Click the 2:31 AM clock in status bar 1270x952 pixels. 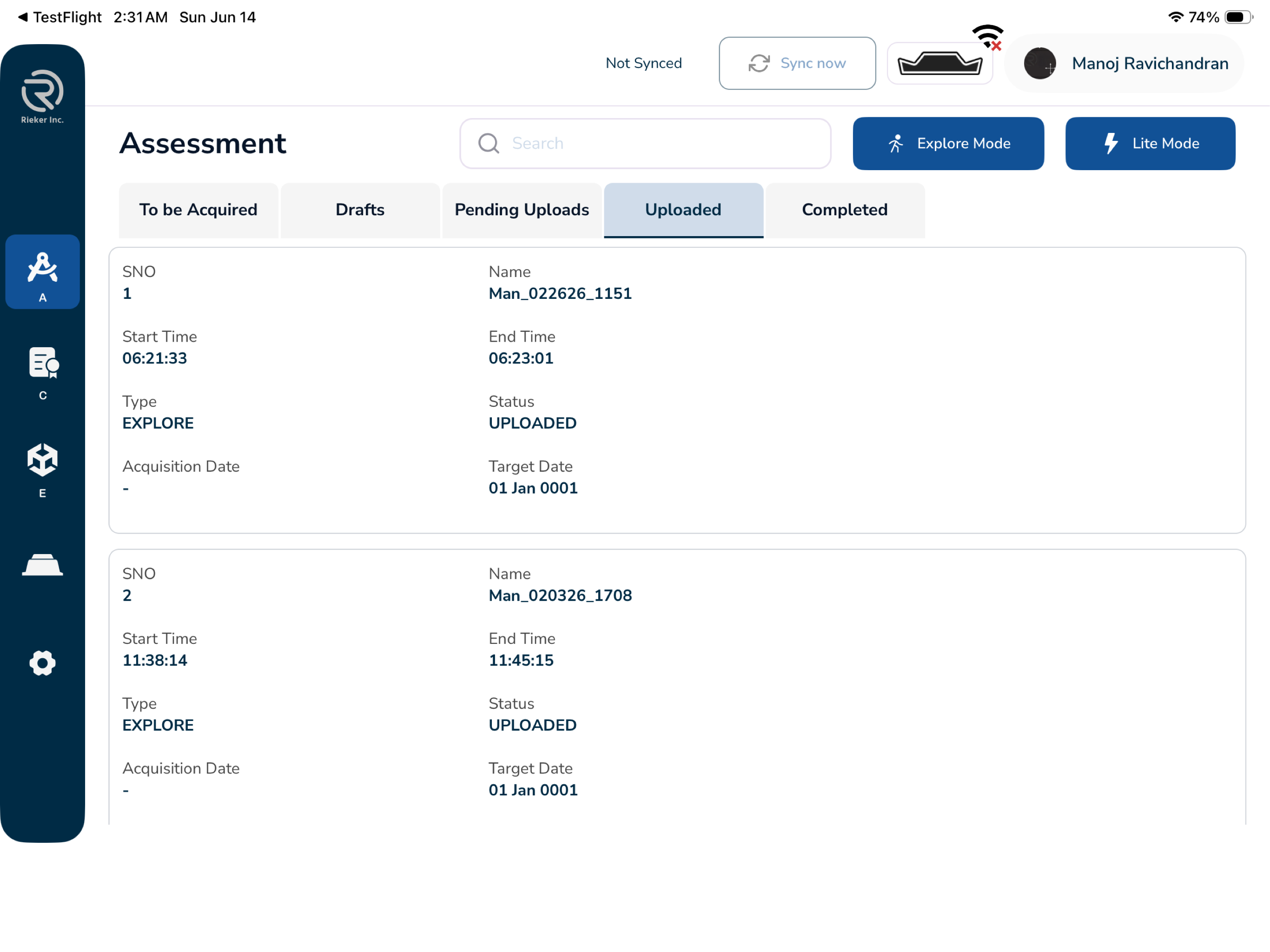(x=141, y=17)
